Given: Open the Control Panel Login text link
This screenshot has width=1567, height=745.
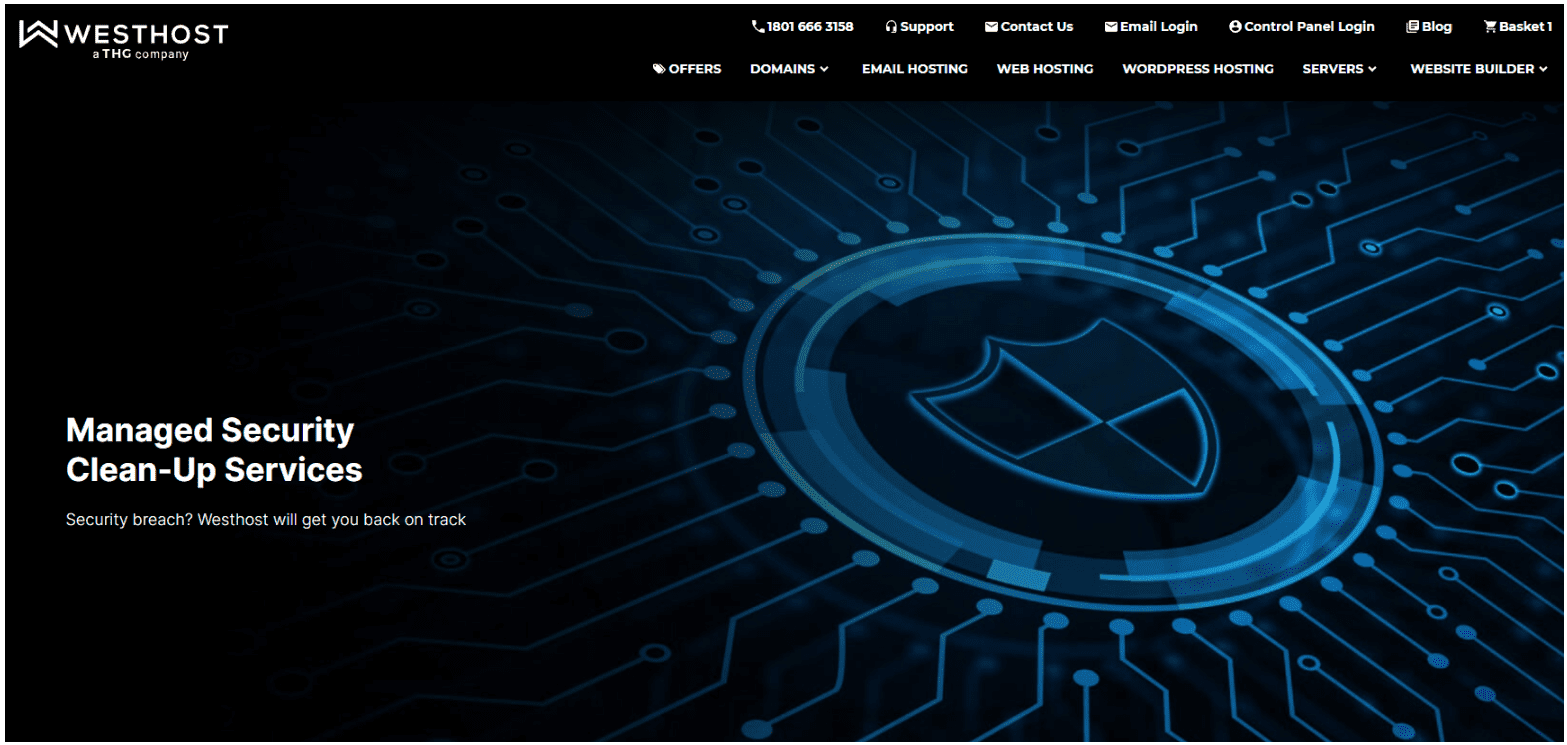Looking at the screenshot, I should [x=1309, y=27].
